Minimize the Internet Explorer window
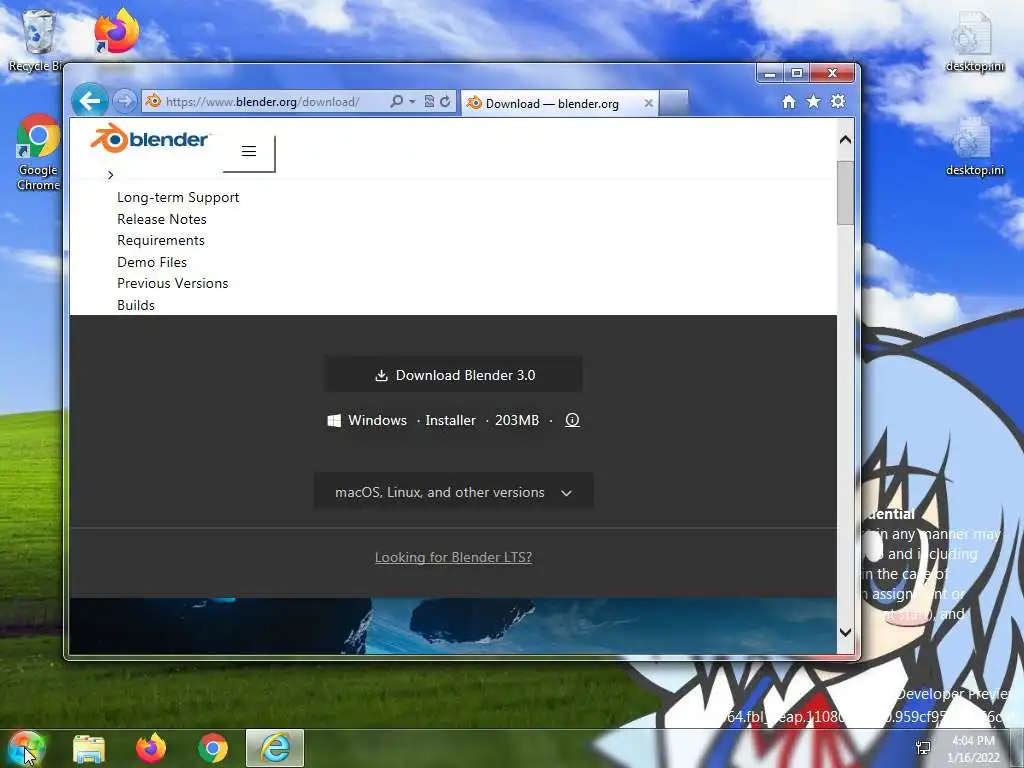The height and width of the screenshot is (768, 1024). click(x=770, y=73)
